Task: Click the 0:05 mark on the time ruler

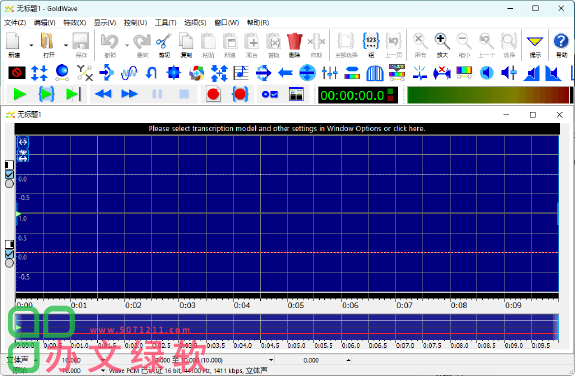Action: (296, 305)
